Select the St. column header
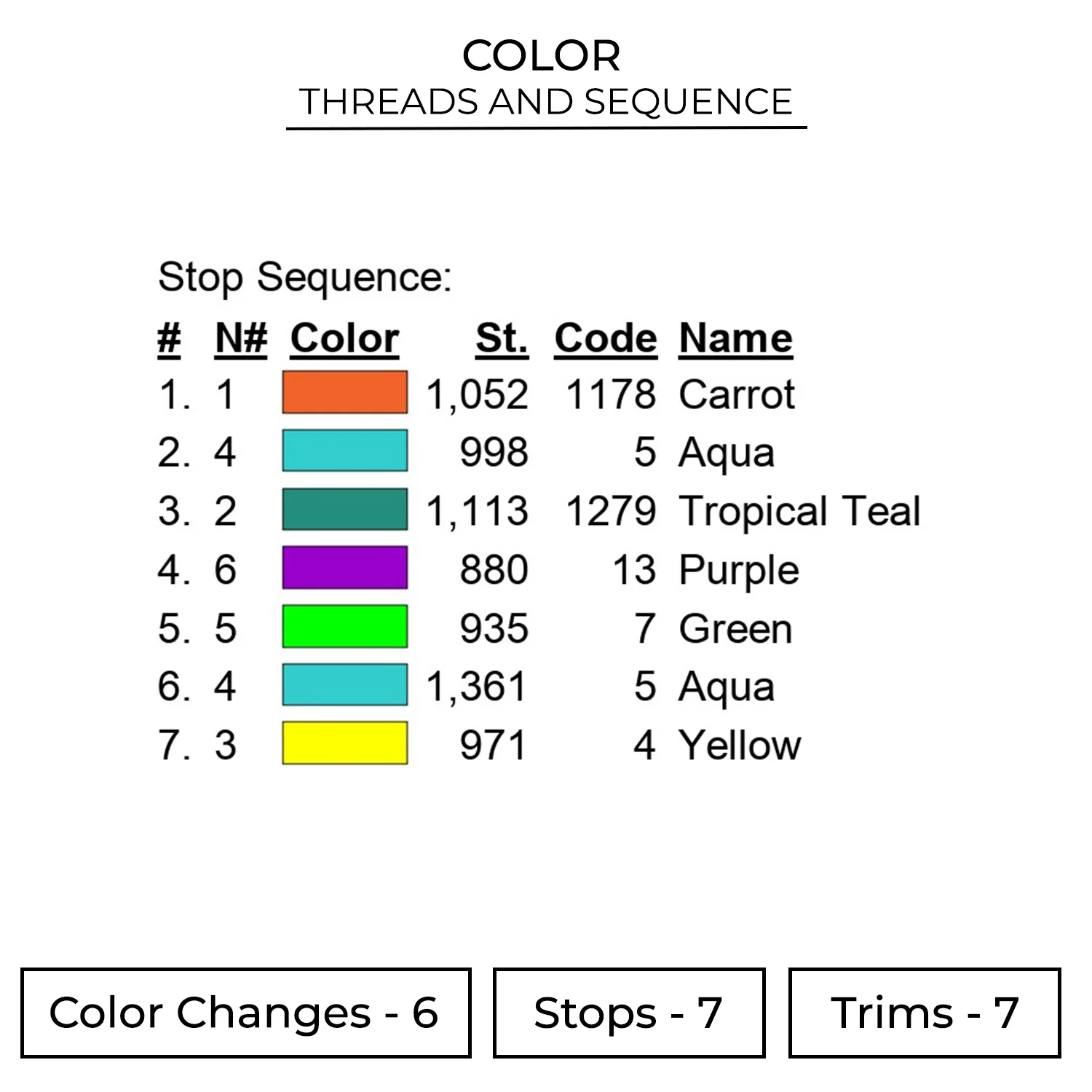 (502, 339)
